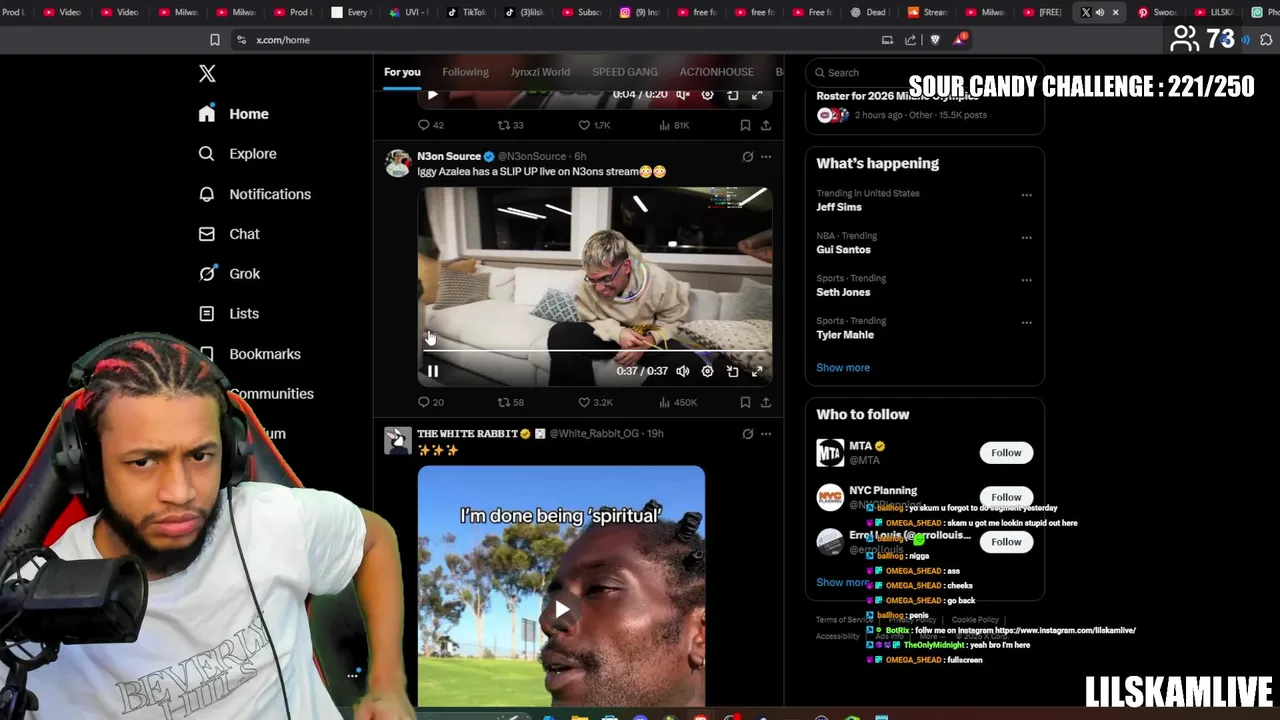Switch to the SPEED GANG tab

coord(625,72)
